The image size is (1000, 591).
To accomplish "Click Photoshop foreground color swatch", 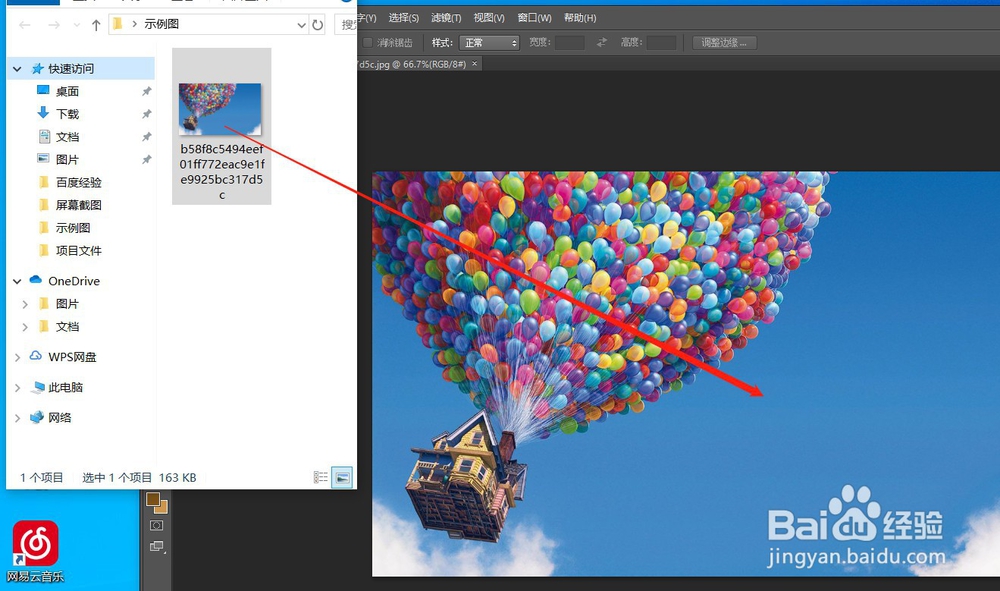I will coord(153,499).
